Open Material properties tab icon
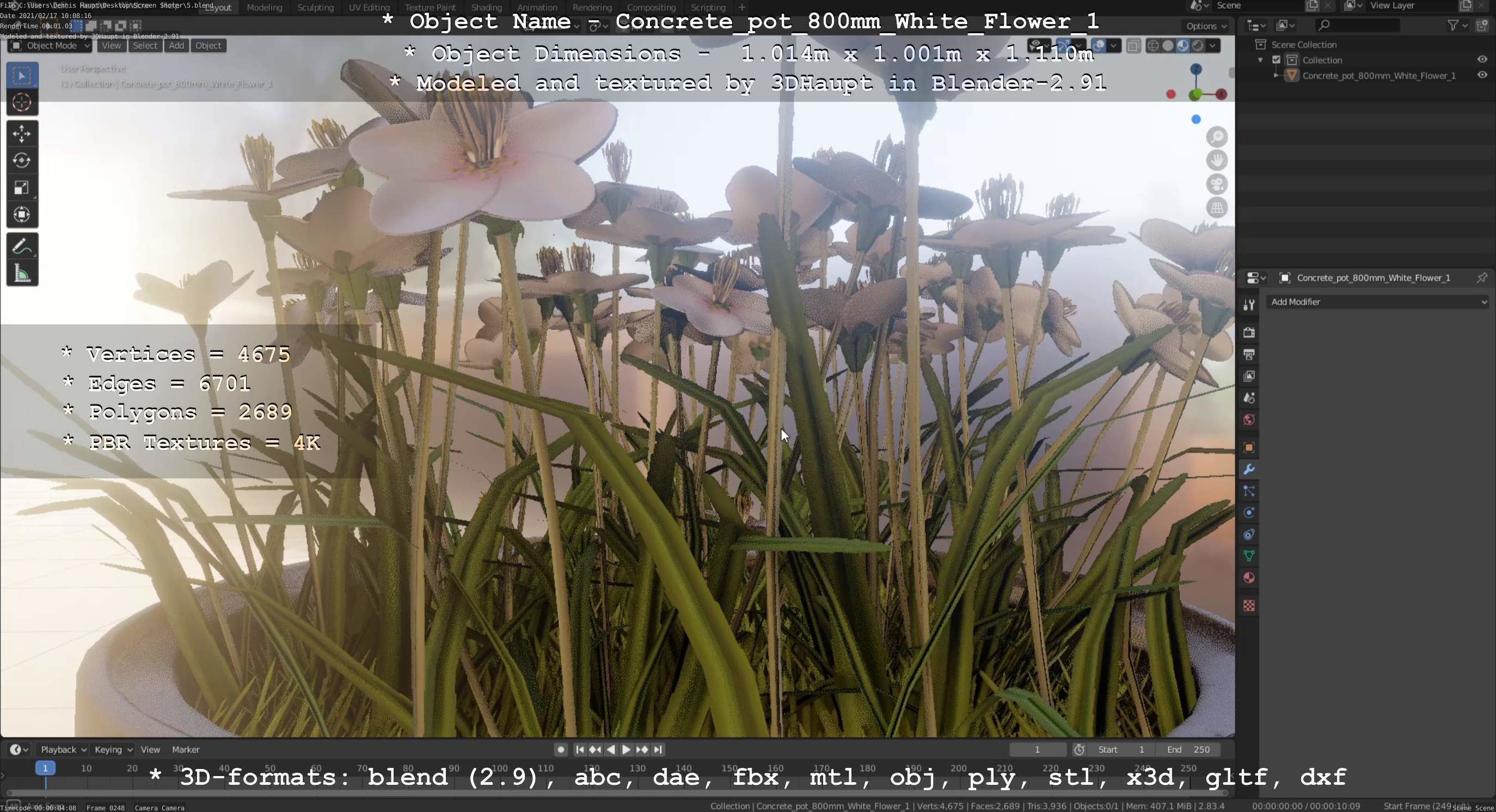1496x812 pixels. click(1249, 577)
